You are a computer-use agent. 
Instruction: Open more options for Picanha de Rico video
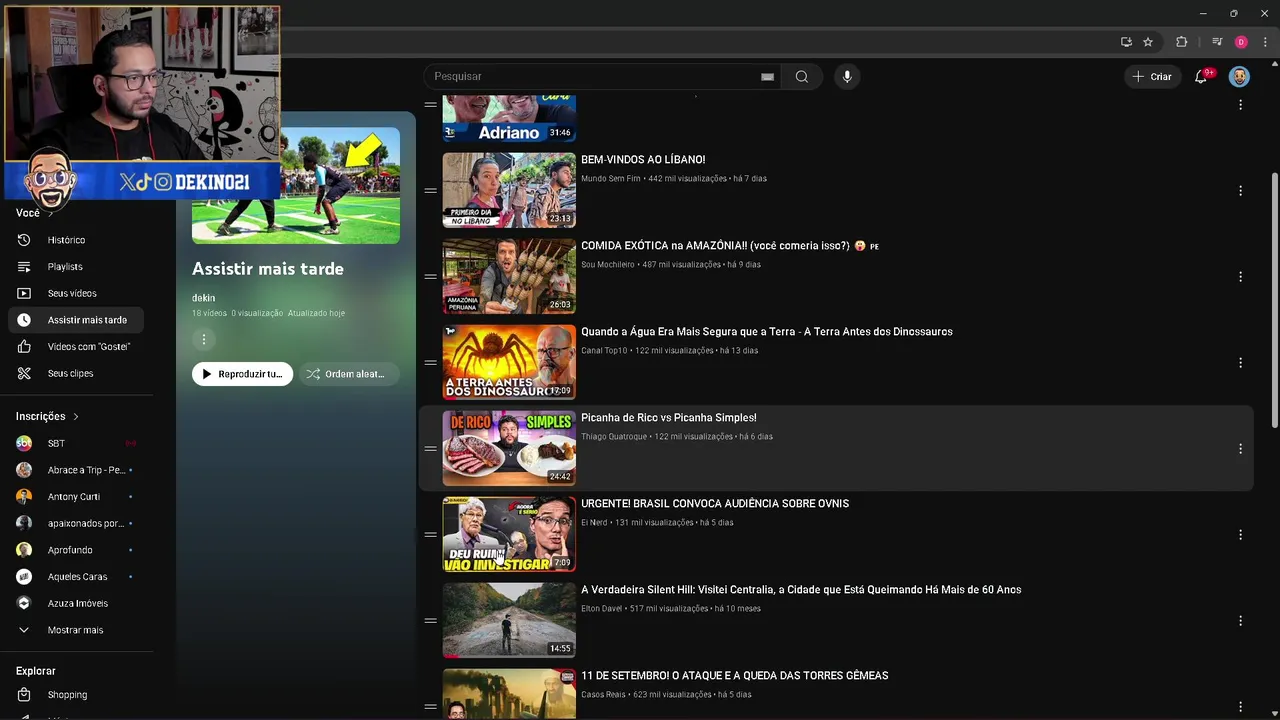1240,449
